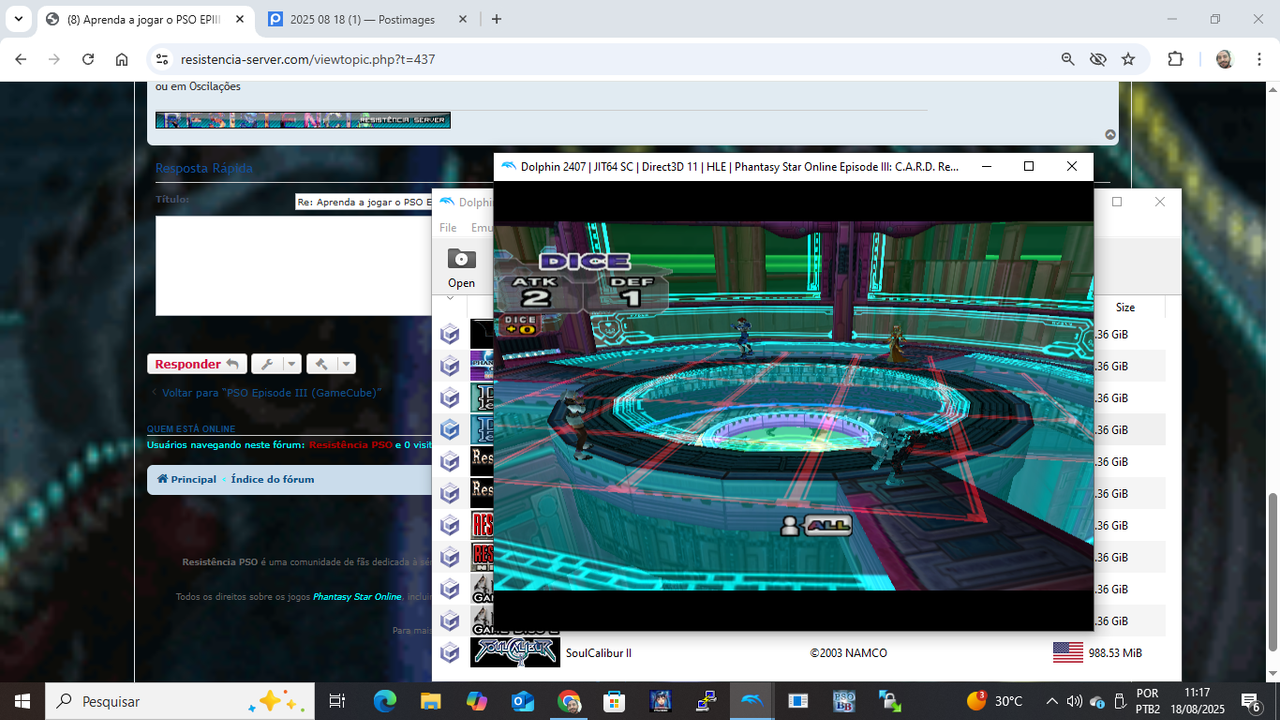Expand the wrench tools dropdown arrow
Screen dimensions: 1280x720
291,364
